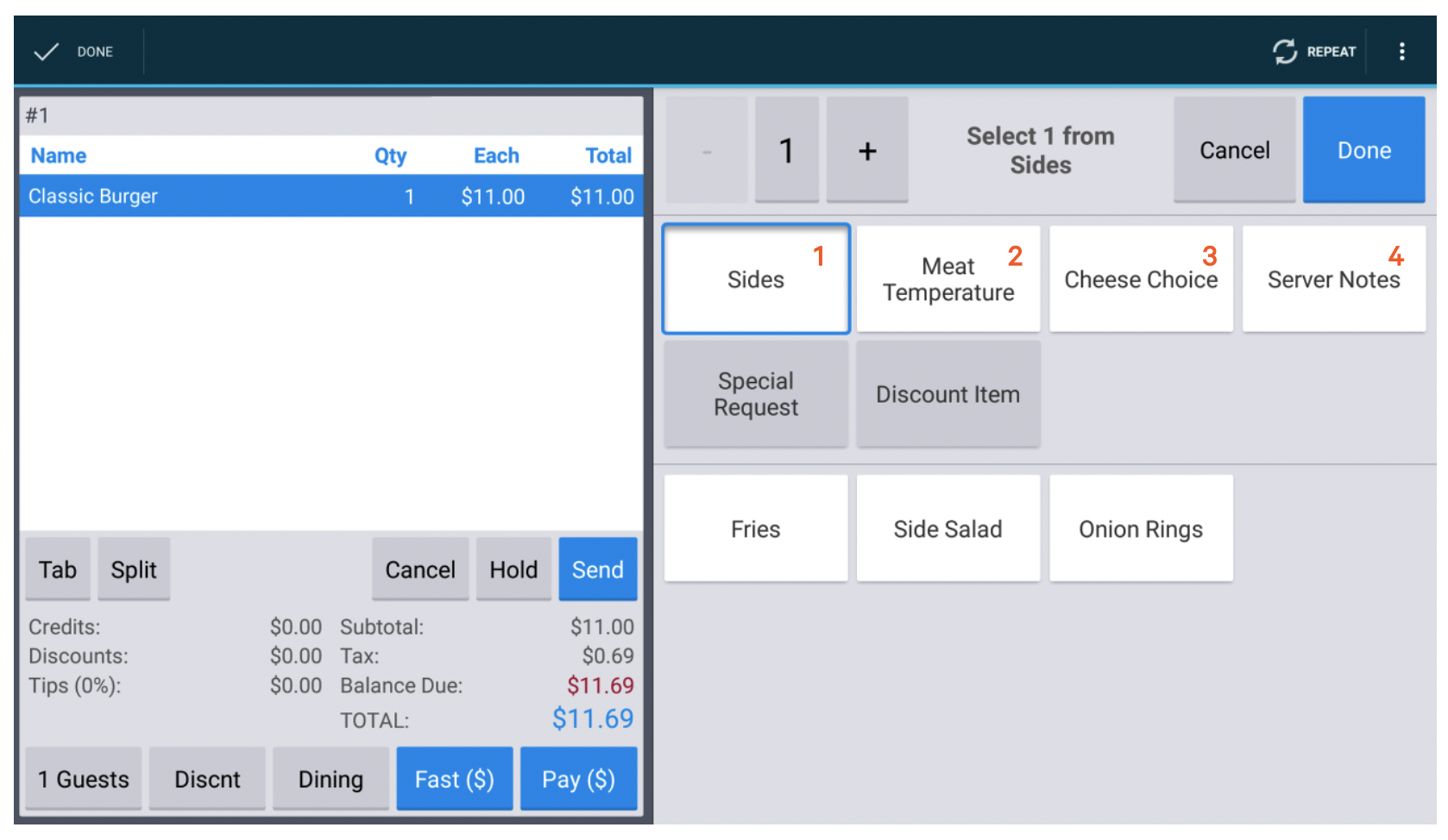Open Pay ($) to settle the bill
Viewport: 1448px width, 840px height.
pos(578,778)
